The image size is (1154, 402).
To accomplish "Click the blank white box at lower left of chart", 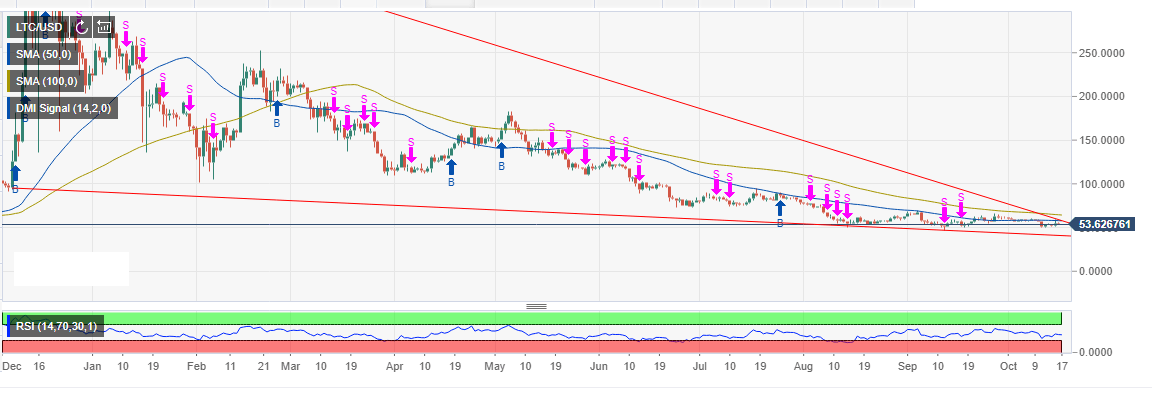I will (x=71, y=268).
